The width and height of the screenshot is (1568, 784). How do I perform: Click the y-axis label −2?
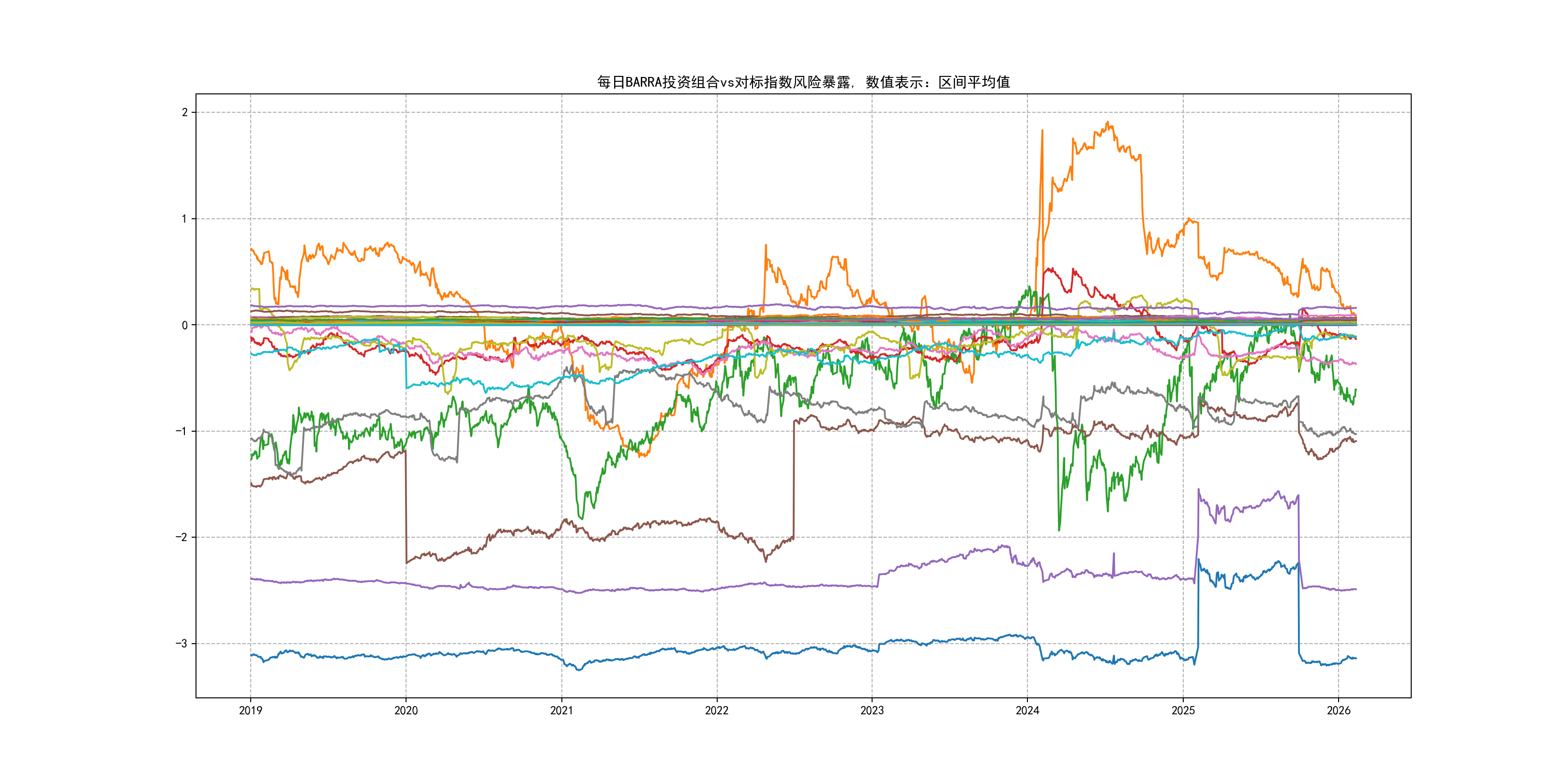(x=181, y=537)
